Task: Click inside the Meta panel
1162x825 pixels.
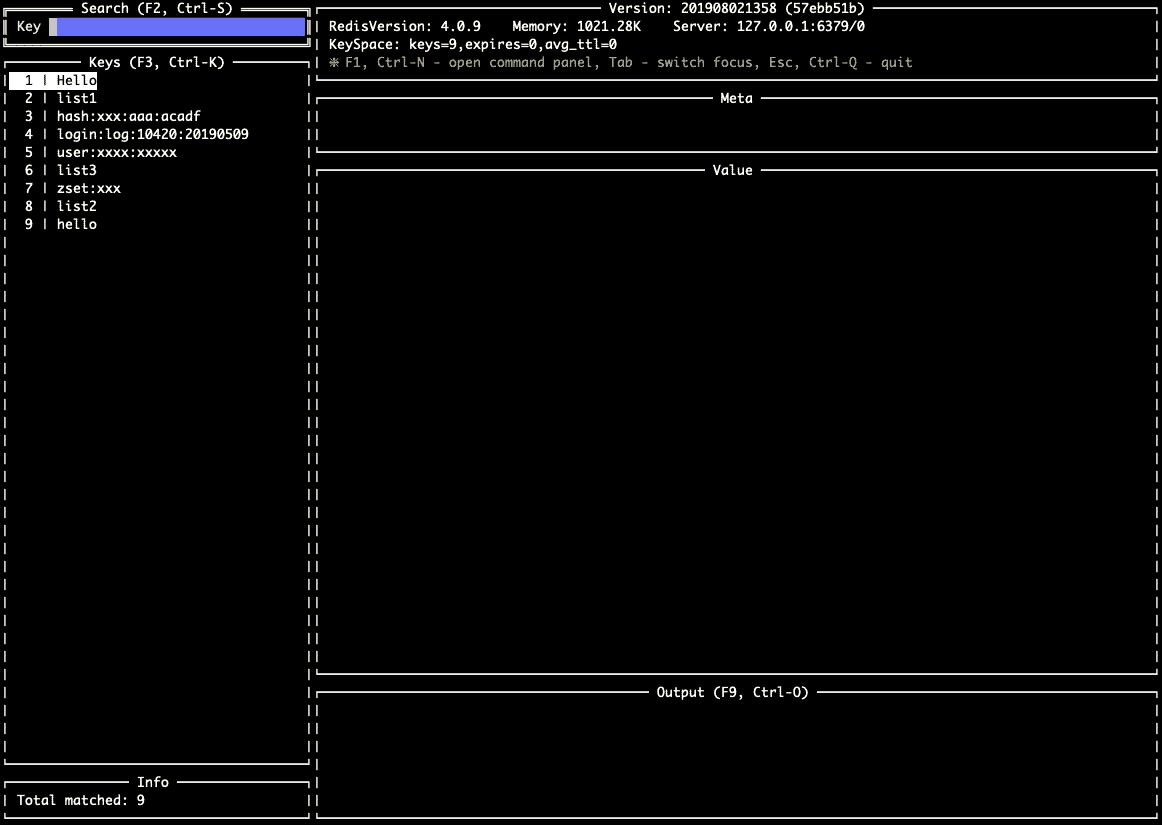Action: 736,125
